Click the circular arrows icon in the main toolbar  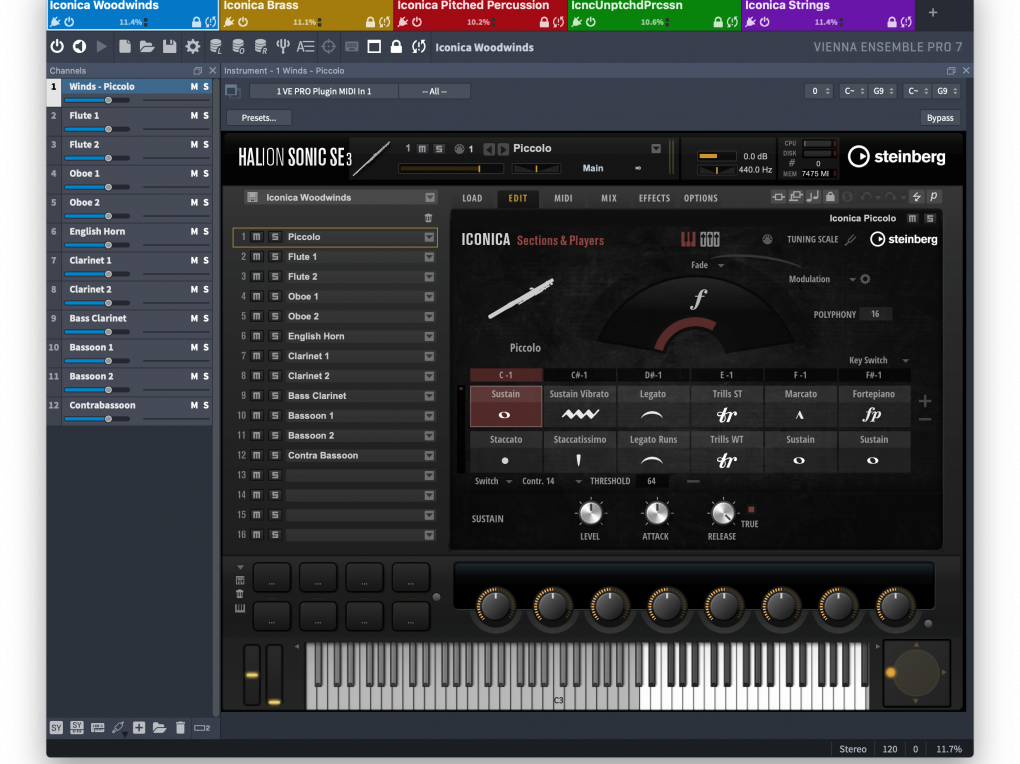click(x=419, y=47)
